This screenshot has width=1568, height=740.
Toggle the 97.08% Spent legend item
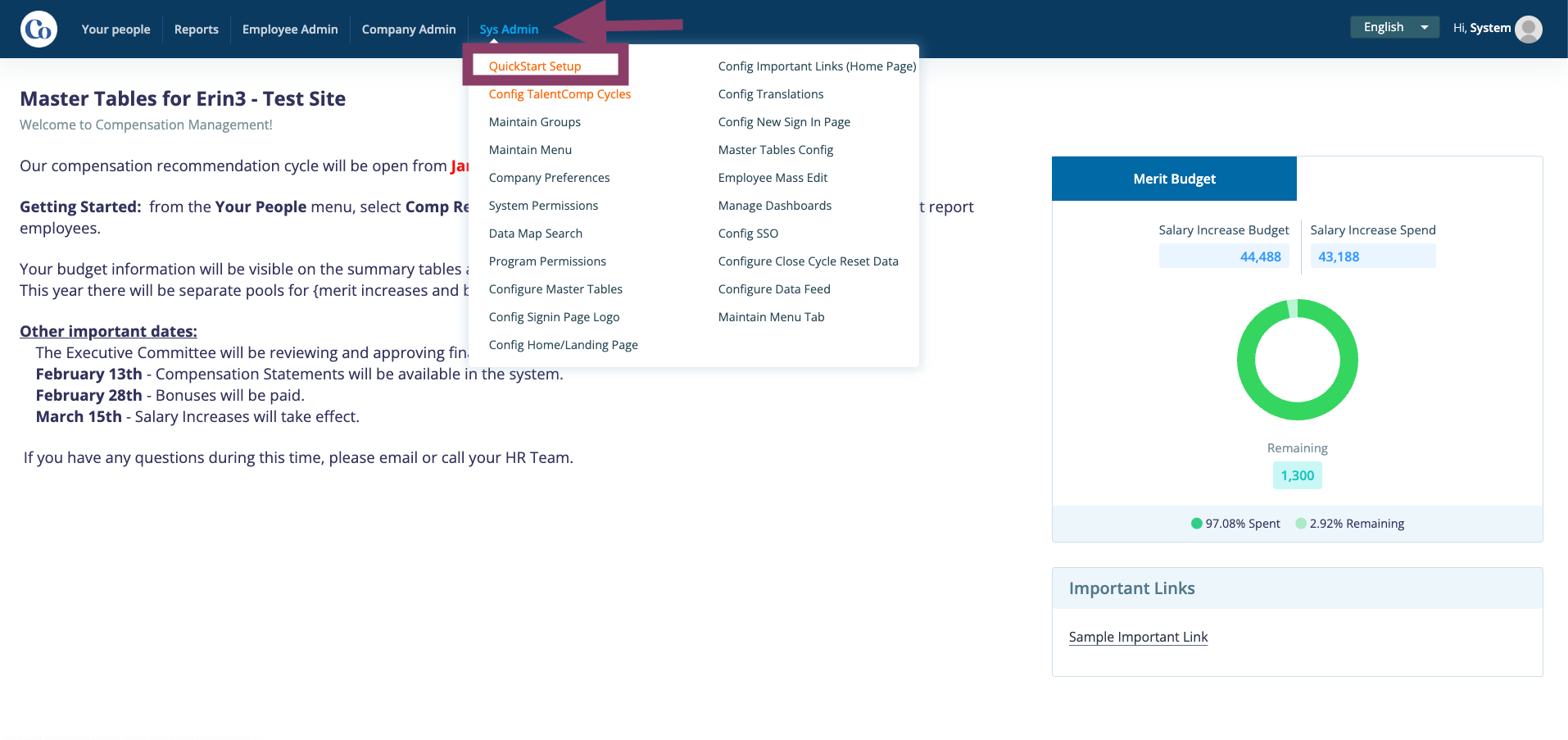pyautogui.click(x=1235, y=524)
